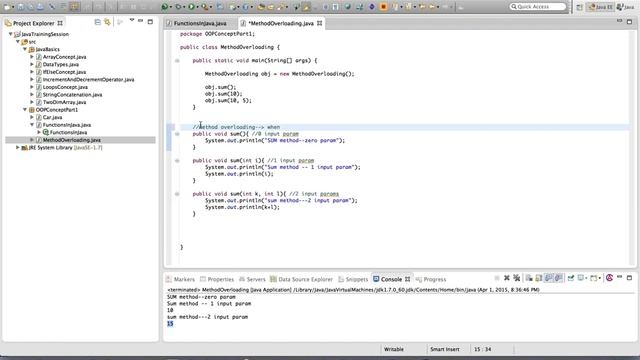Select TwoDimArray.java file

coord(64,102)
